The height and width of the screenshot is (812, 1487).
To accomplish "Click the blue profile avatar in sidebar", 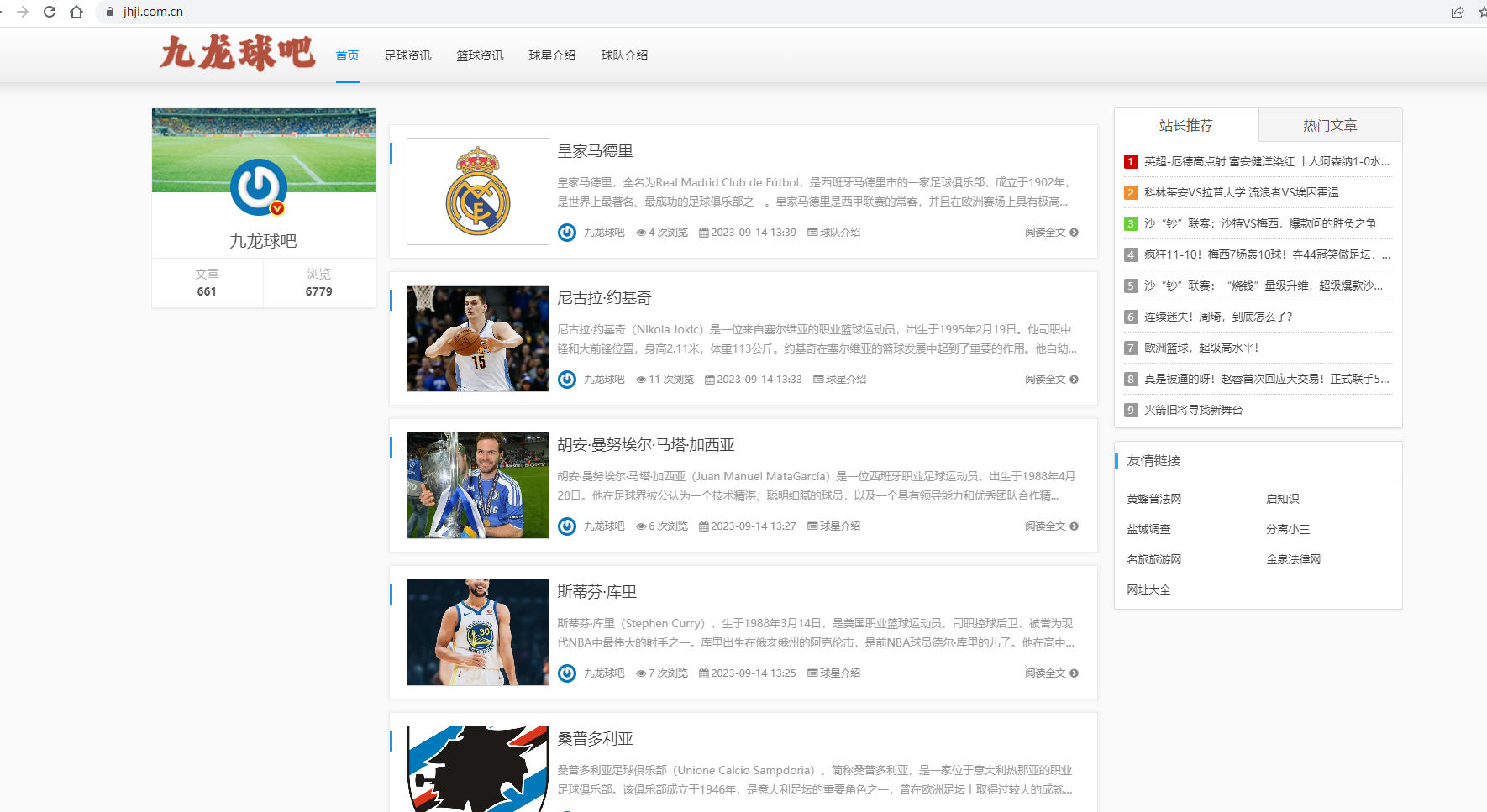I will [x=259, y=186].
